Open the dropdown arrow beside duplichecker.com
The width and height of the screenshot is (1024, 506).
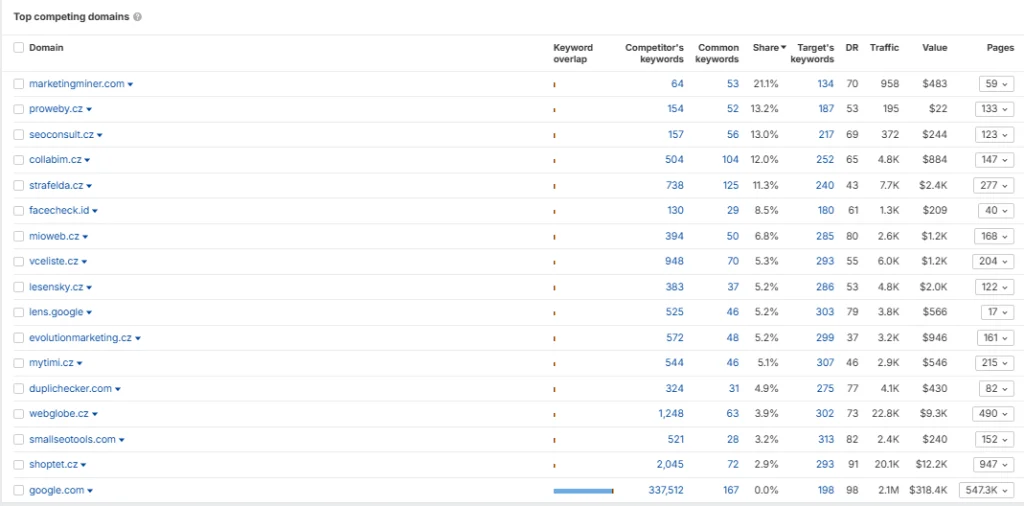tap(118, 389)
